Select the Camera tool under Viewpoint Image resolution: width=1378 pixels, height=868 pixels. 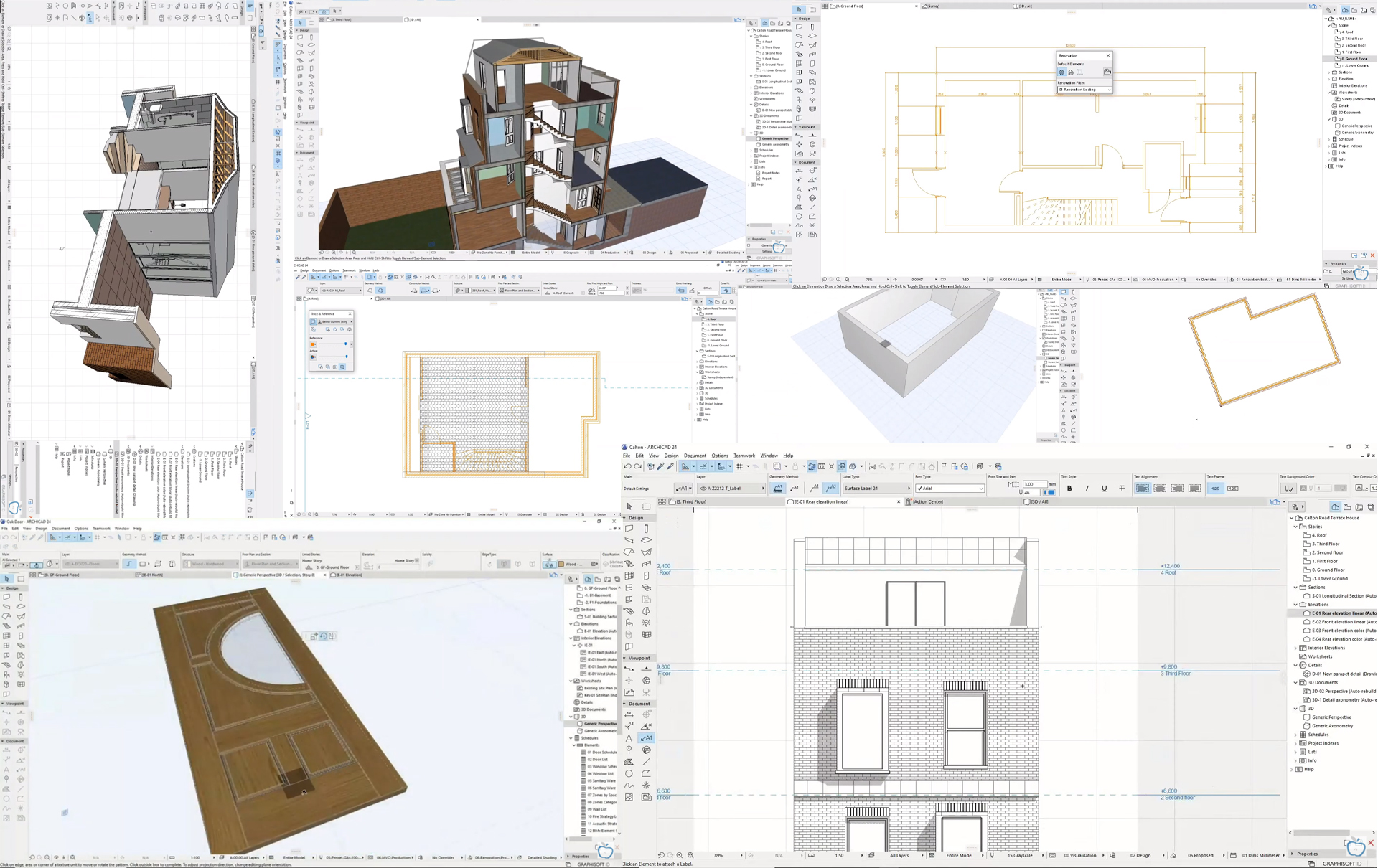647,692
